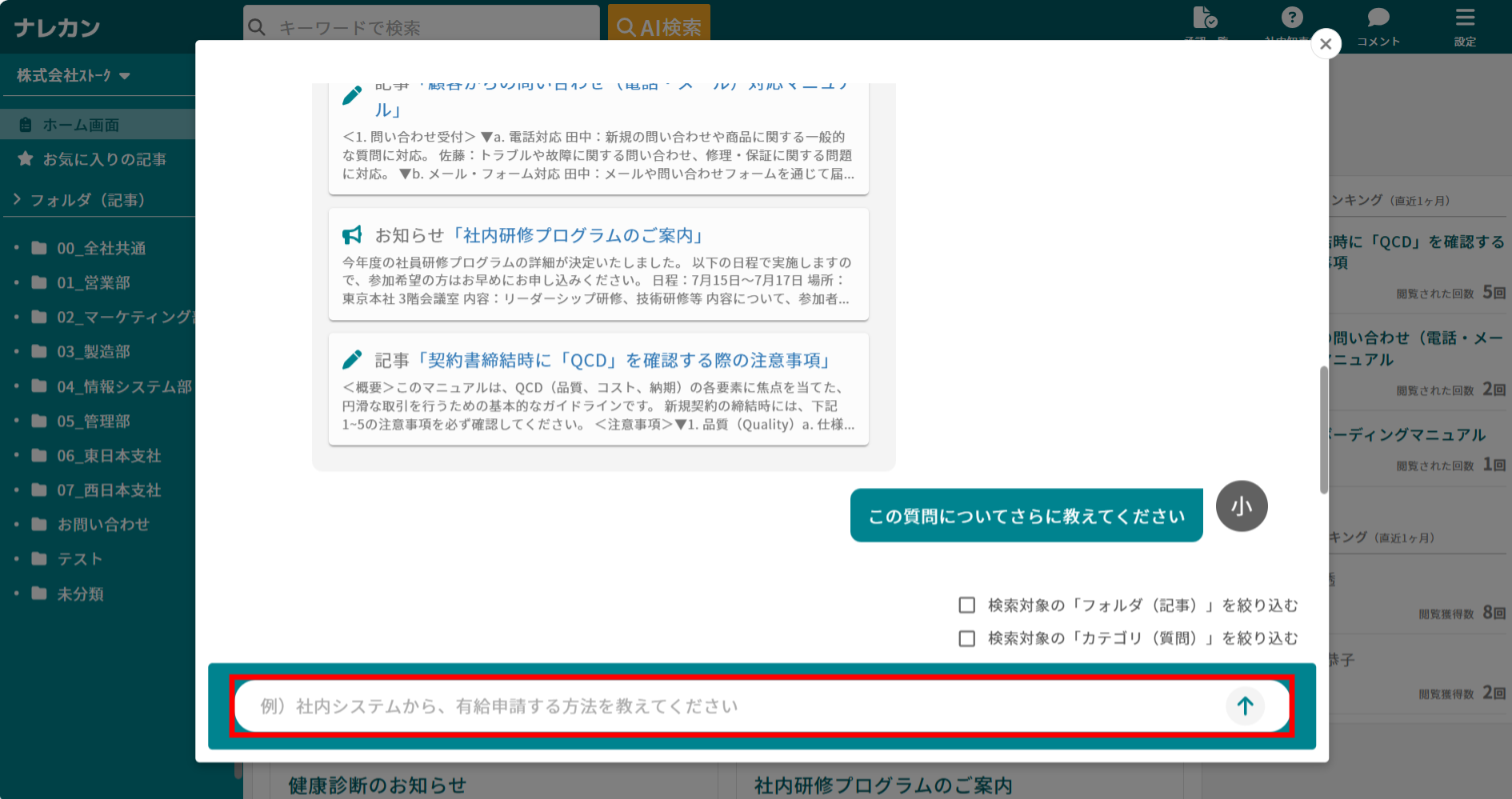
Task: Click the document approval icon in top bar
Action: [x=1206, y=18]
